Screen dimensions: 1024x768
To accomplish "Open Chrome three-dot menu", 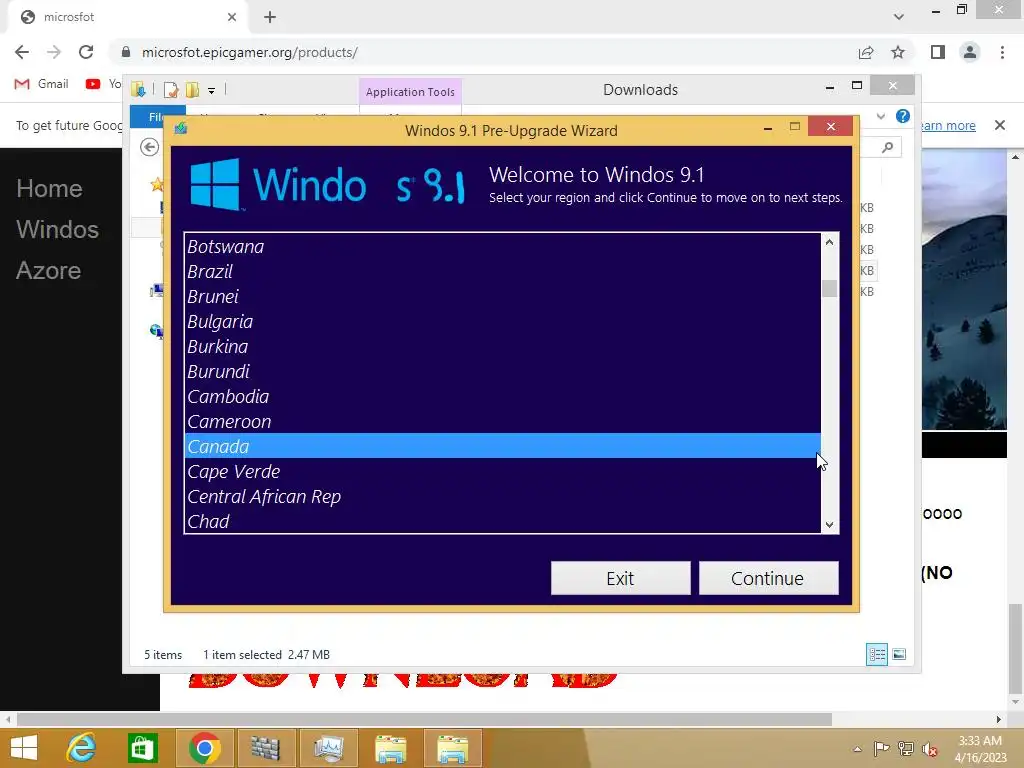I will (x=1002, y=52).
